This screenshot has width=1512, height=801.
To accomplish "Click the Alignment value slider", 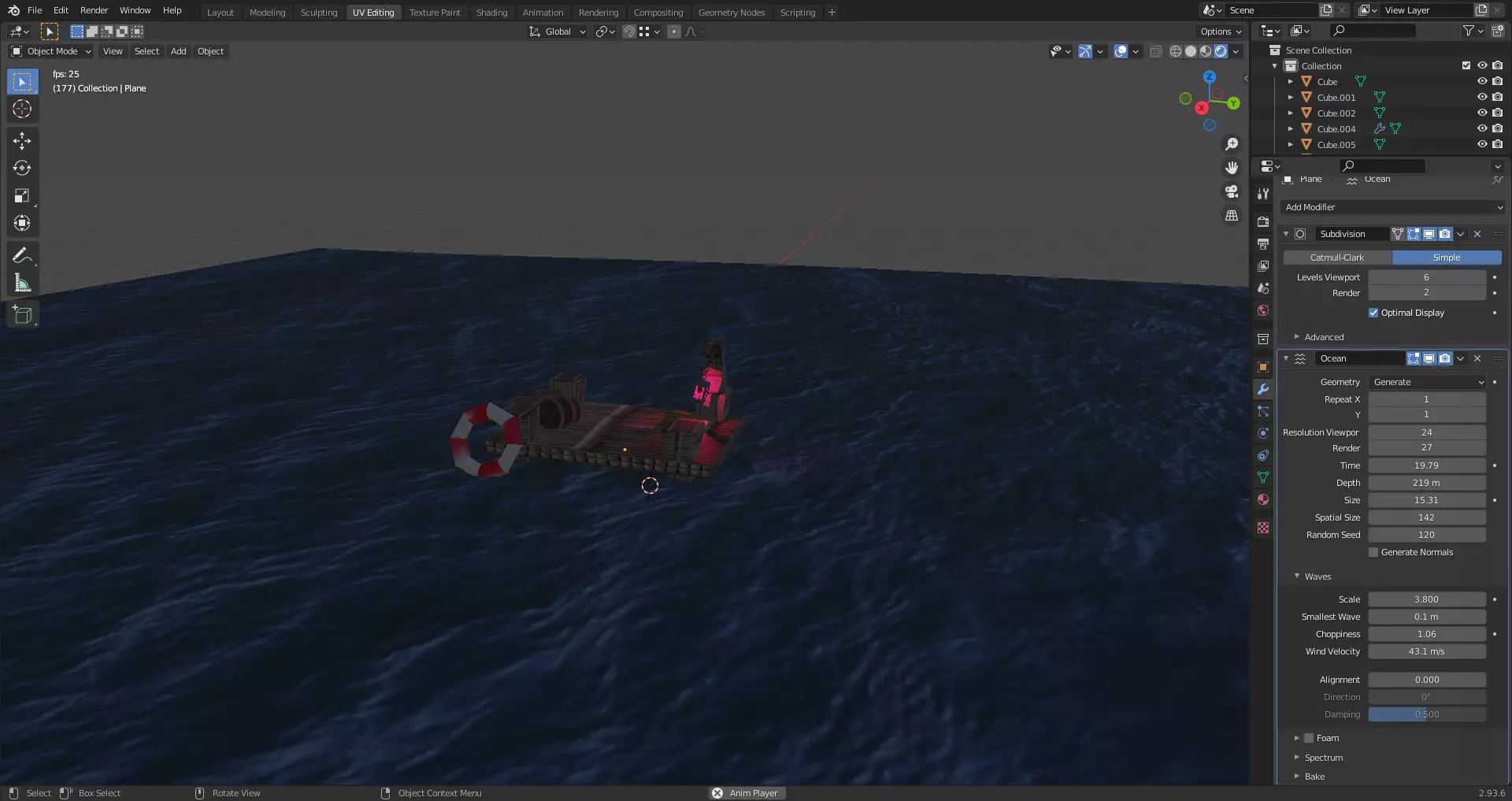I will click(1427, 680).
